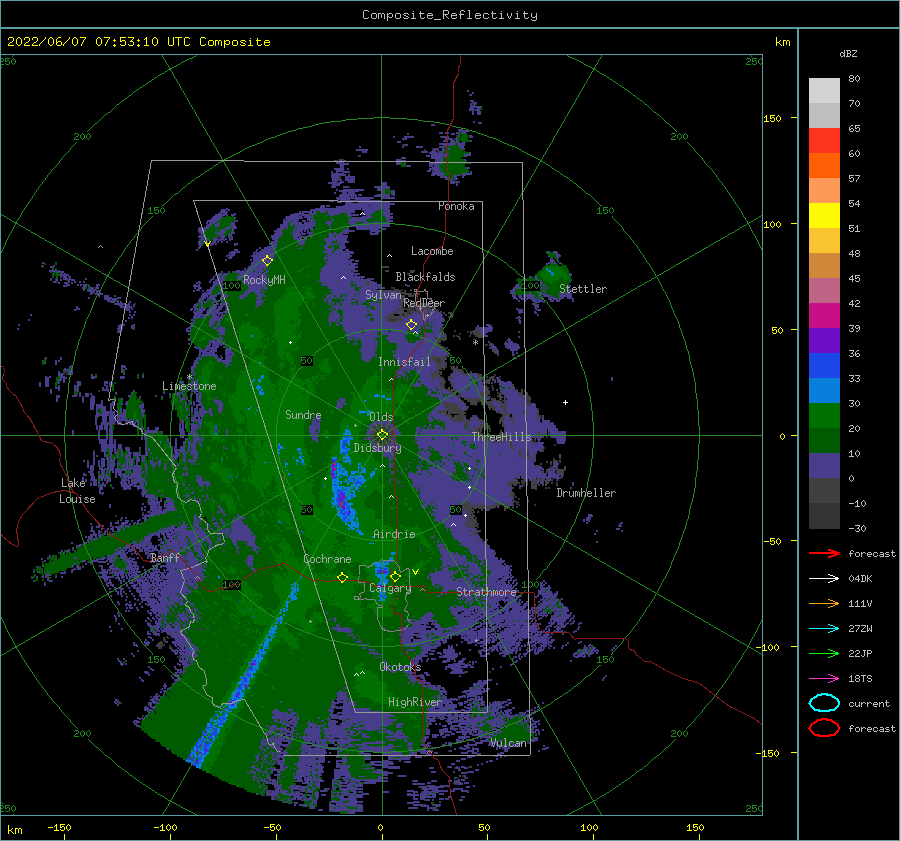Click the Stettler city label
Image resolution: width=900 pixels, height=841 pixels.
tap(583, 289)
